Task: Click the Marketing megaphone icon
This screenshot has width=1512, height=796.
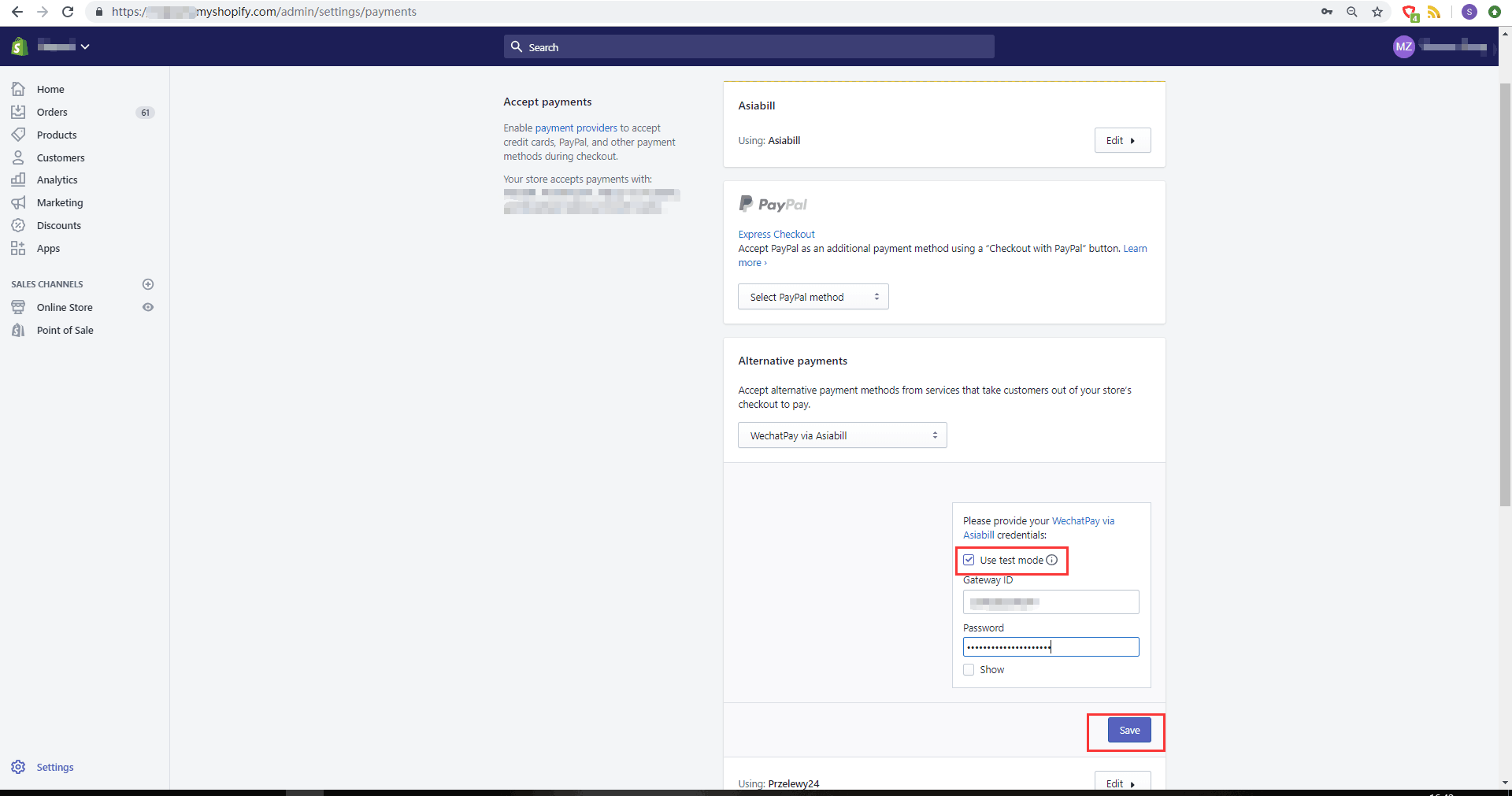Action: pos(18,202)
